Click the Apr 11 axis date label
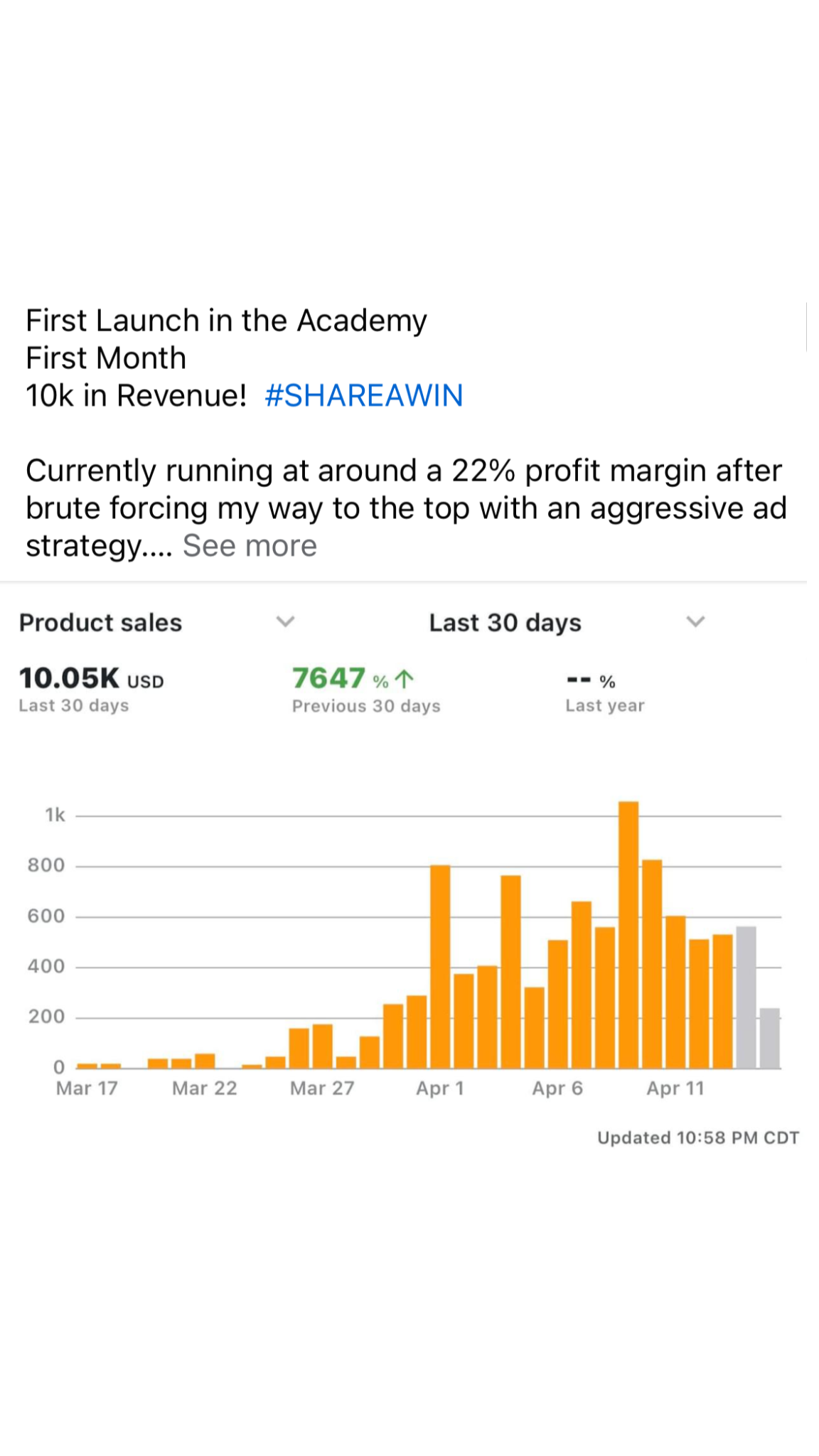Viewport: 819px width, 1456px height. tap(675, 1088)
